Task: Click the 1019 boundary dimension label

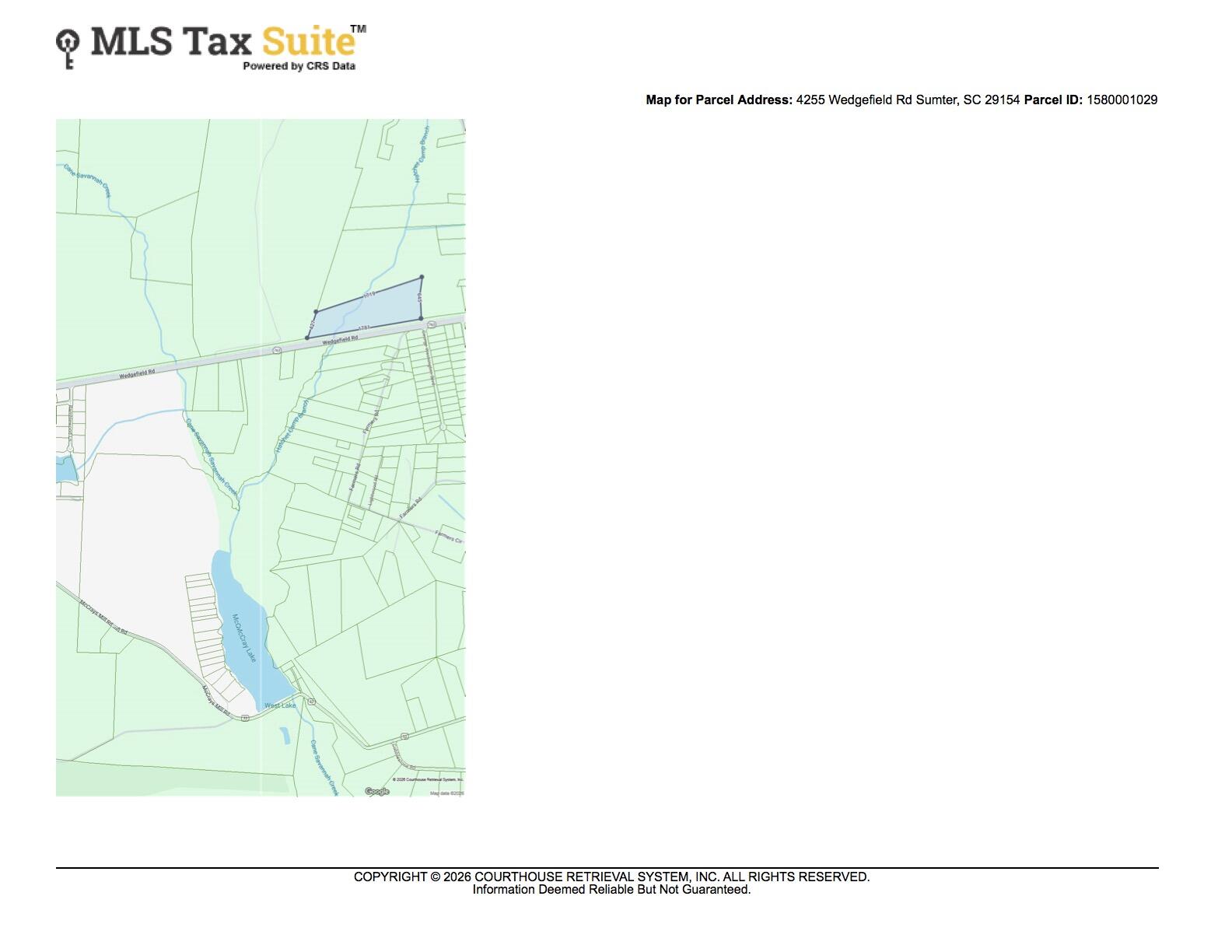Action: click(x=369, y=294)
